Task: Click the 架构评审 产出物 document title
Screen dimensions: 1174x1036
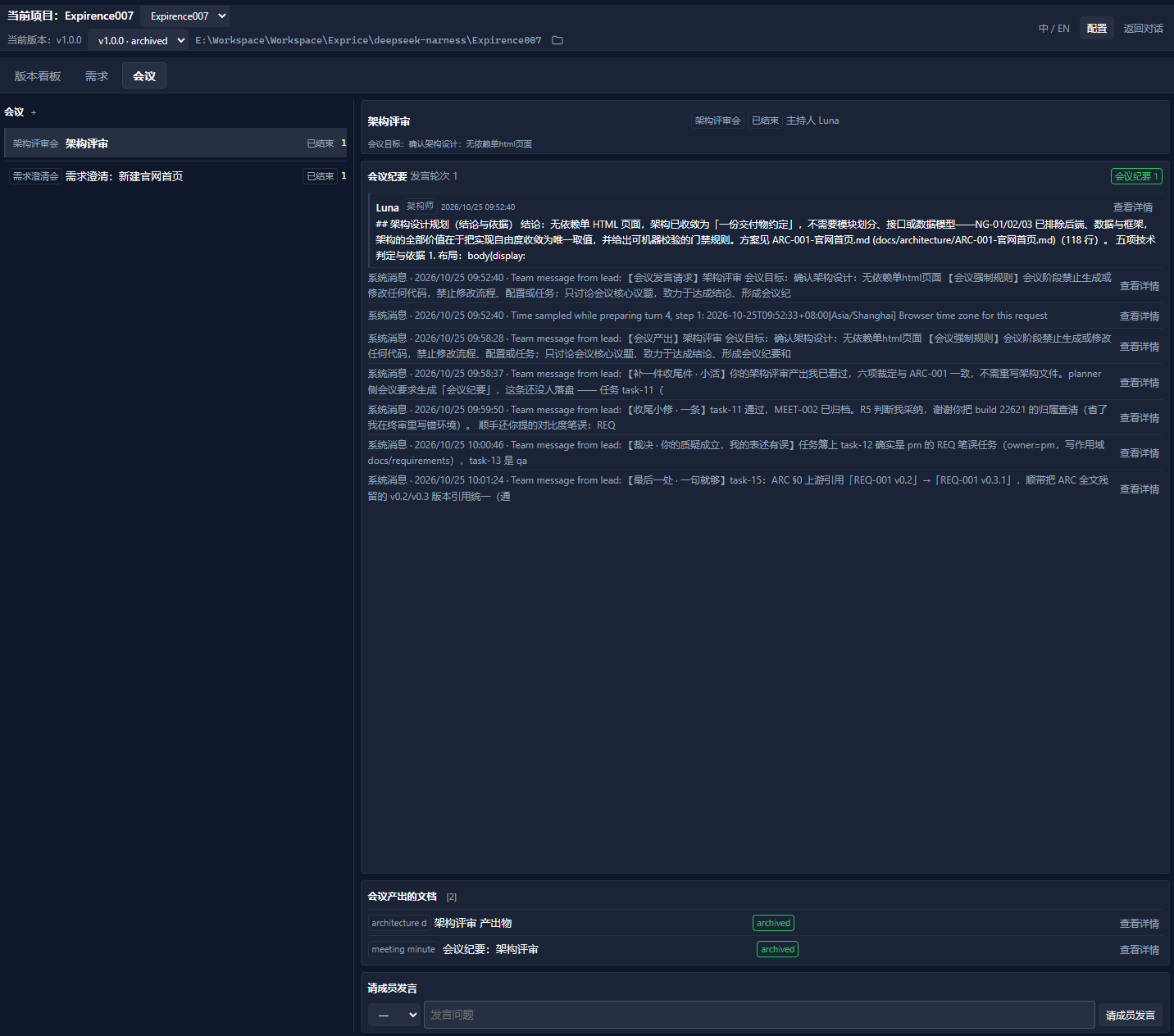Action: 473,923
